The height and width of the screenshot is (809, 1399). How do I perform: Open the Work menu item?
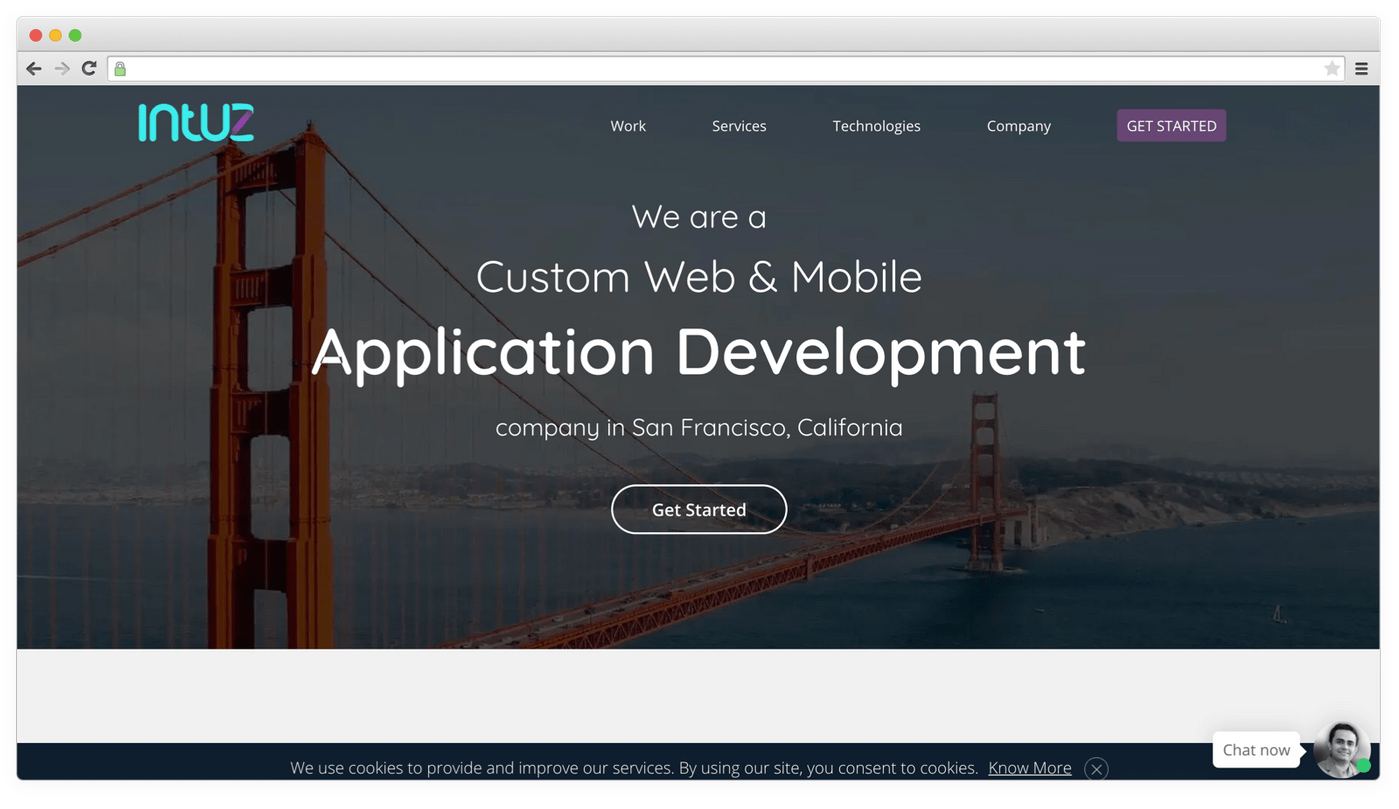[x=628, y=126]
